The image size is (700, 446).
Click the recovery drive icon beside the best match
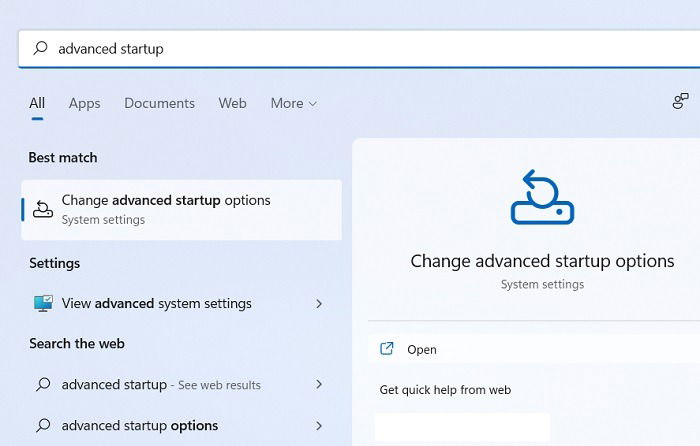coord(43,209)
